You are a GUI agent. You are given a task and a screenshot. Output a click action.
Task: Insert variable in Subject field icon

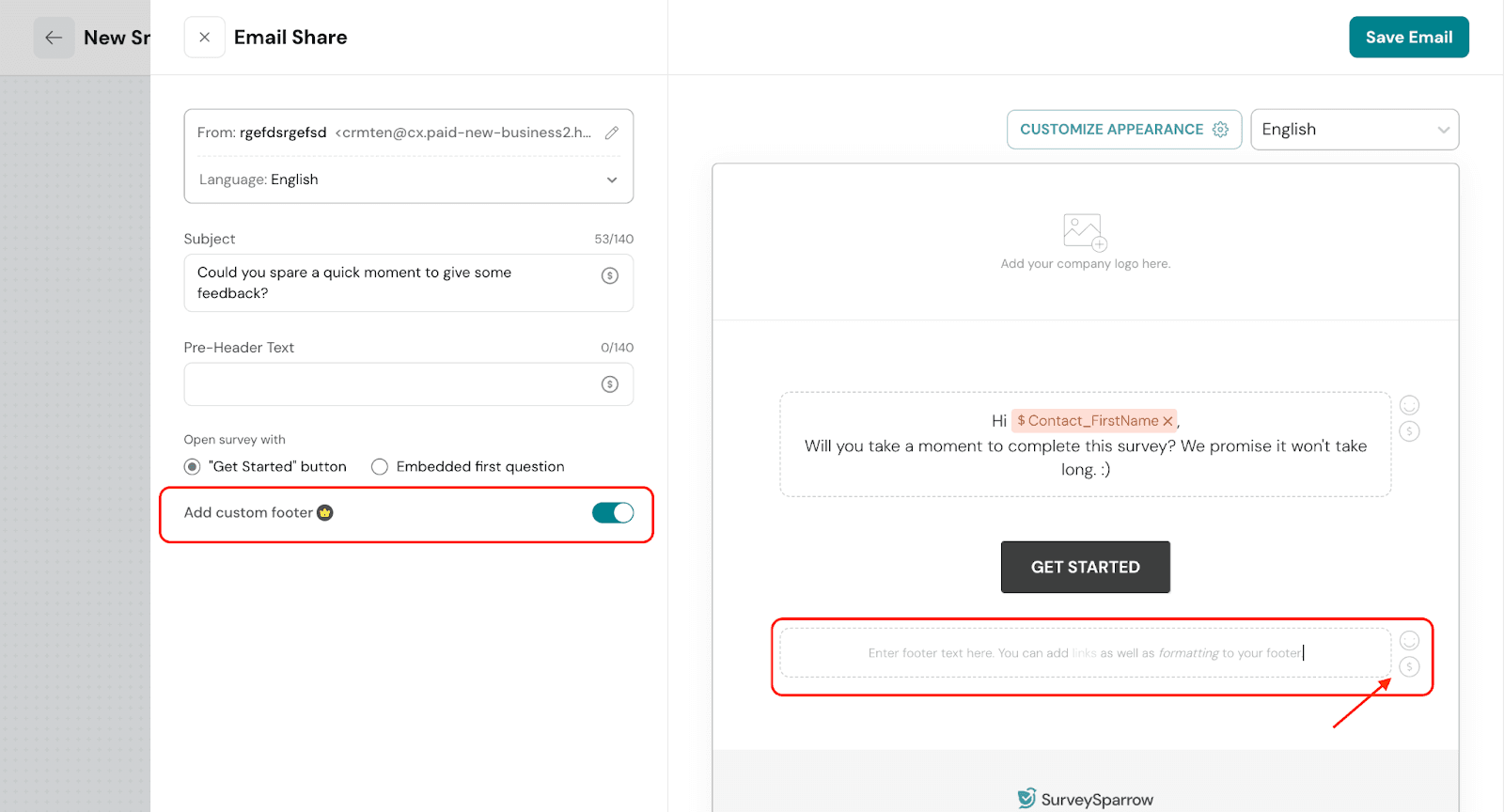click(x=610, y=275)
